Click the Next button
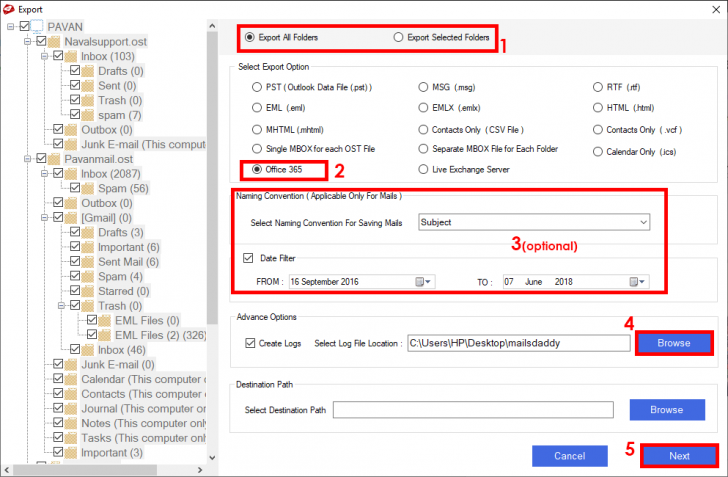 [679, 456]
